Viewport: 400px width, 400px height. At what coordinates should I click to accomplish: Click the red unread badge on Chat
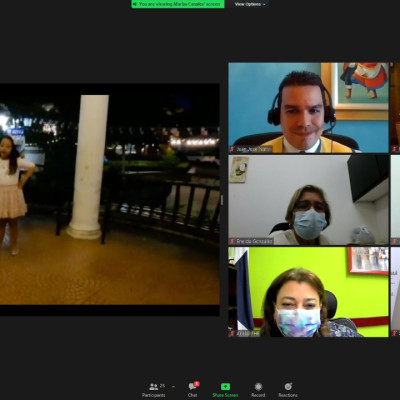click(197, 384)
